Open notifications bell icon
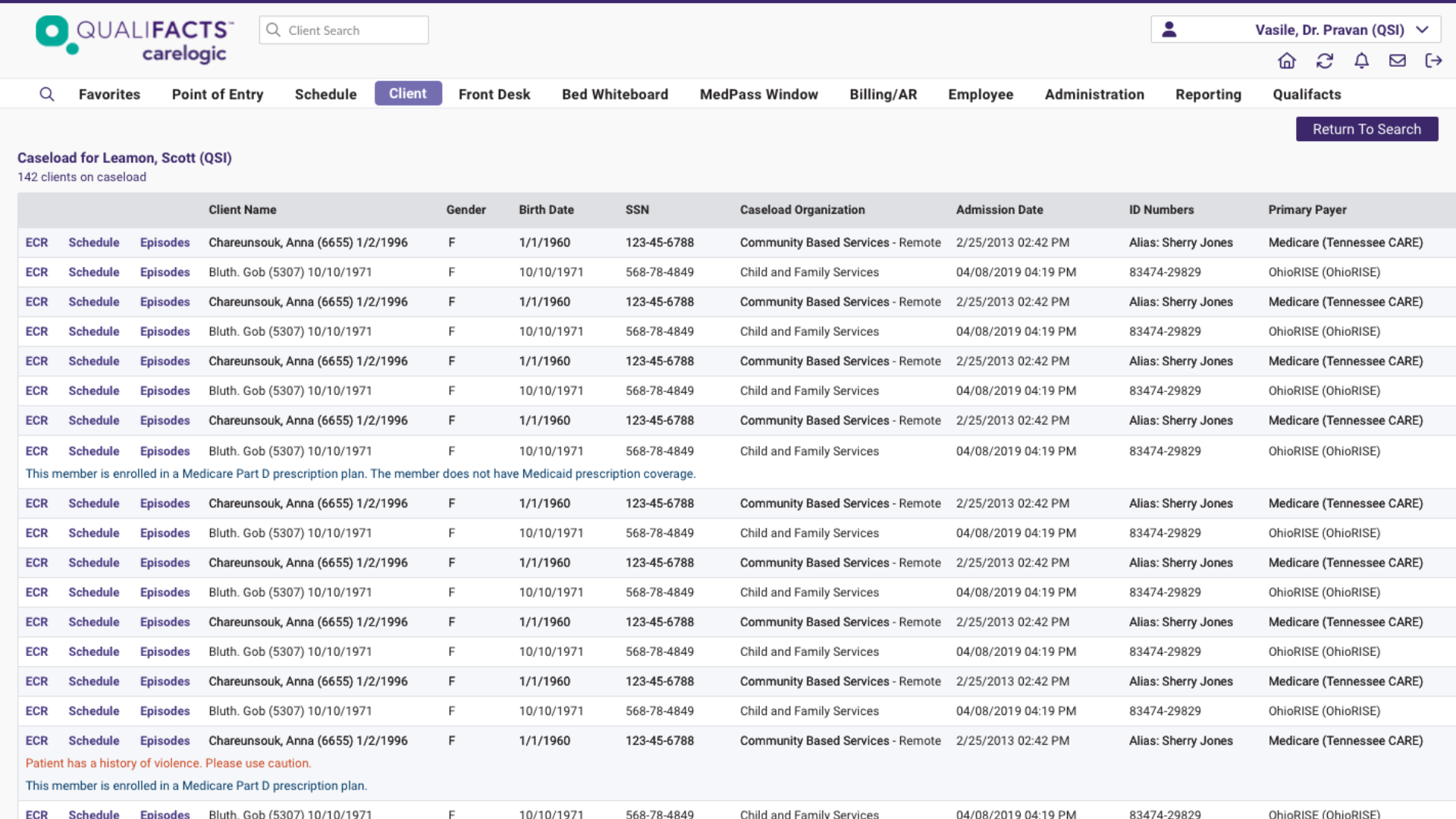 [x=1362, y=61]
